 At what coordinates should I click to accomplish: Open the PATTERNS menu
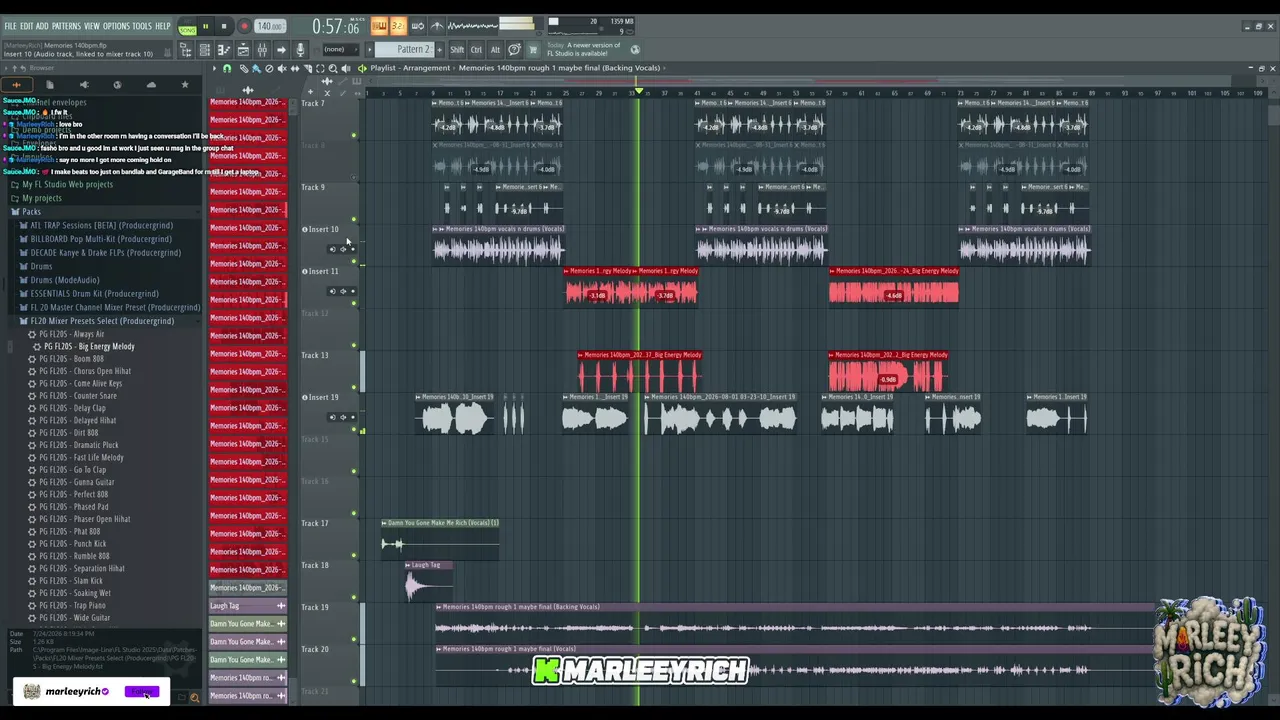click(66, 26)
